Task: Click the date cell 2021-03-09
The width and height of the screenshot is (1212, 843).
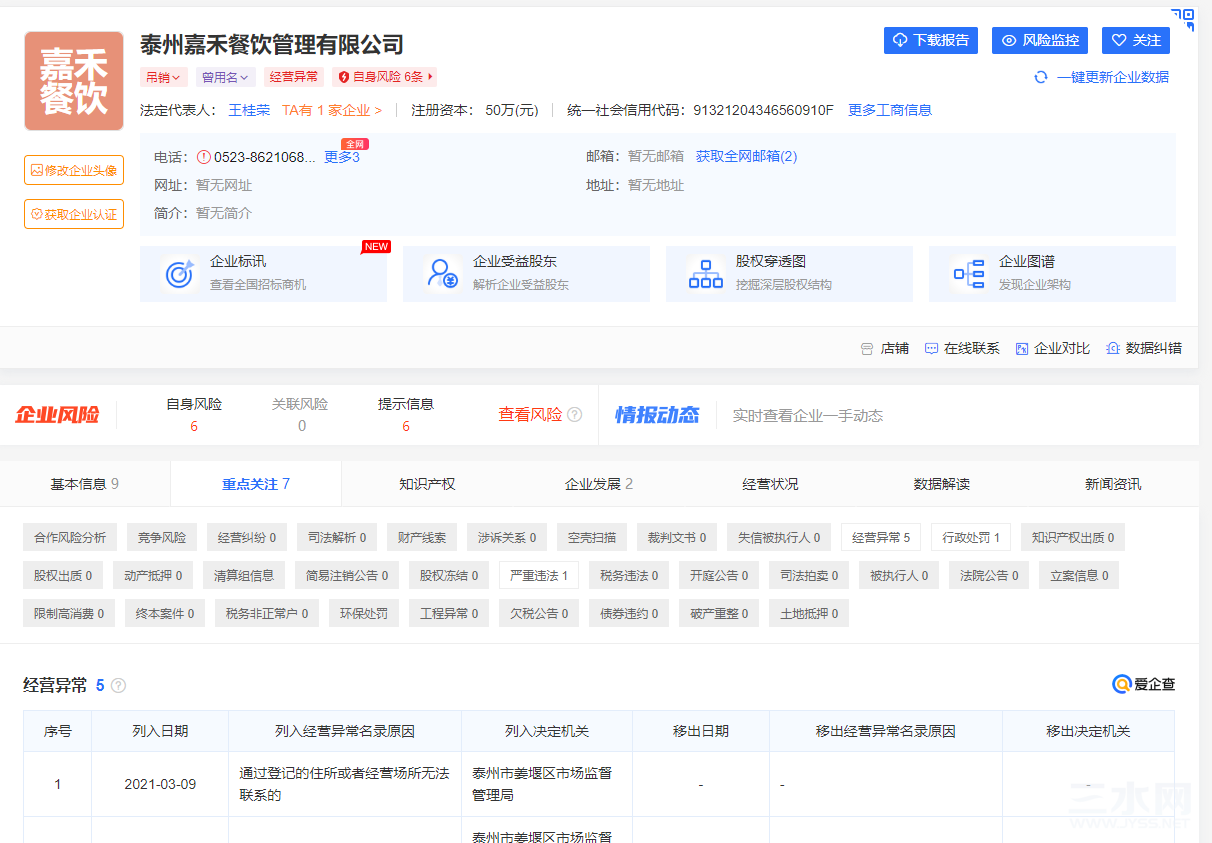Action: 160,784
